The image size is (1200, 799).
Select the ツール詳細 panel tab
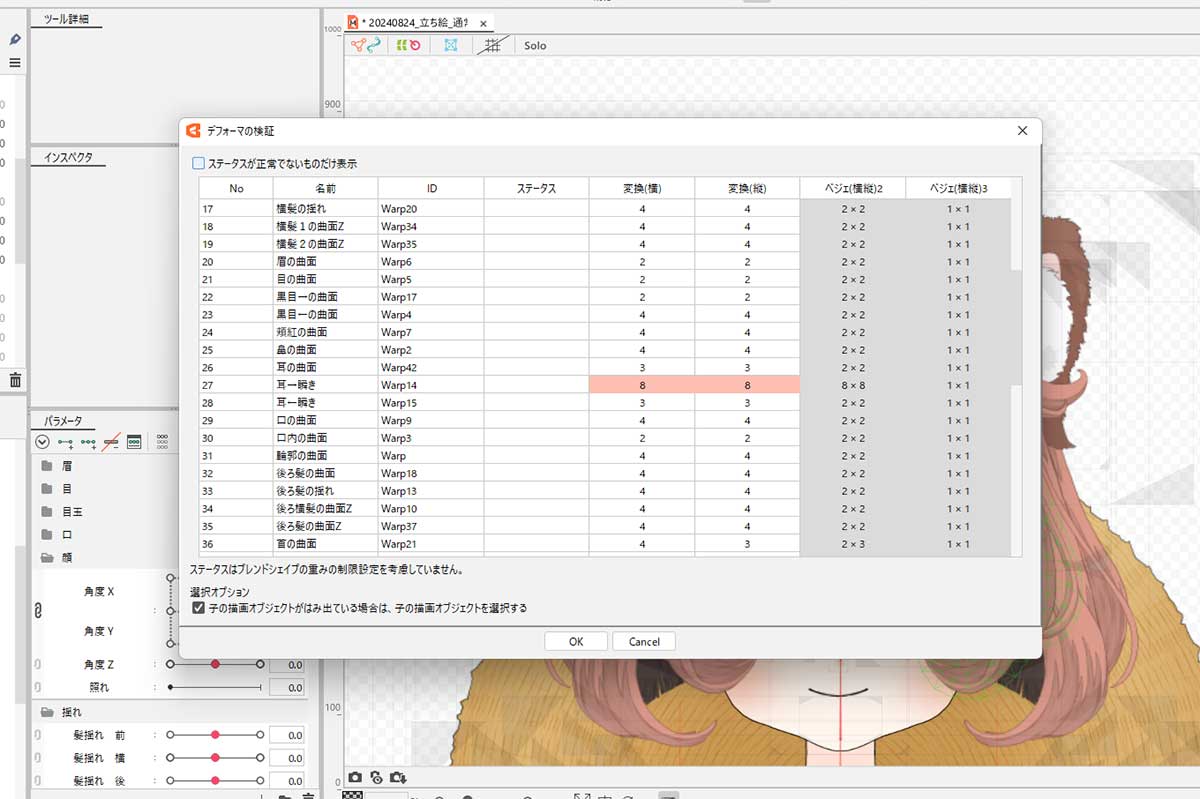[x=68, y=20]
